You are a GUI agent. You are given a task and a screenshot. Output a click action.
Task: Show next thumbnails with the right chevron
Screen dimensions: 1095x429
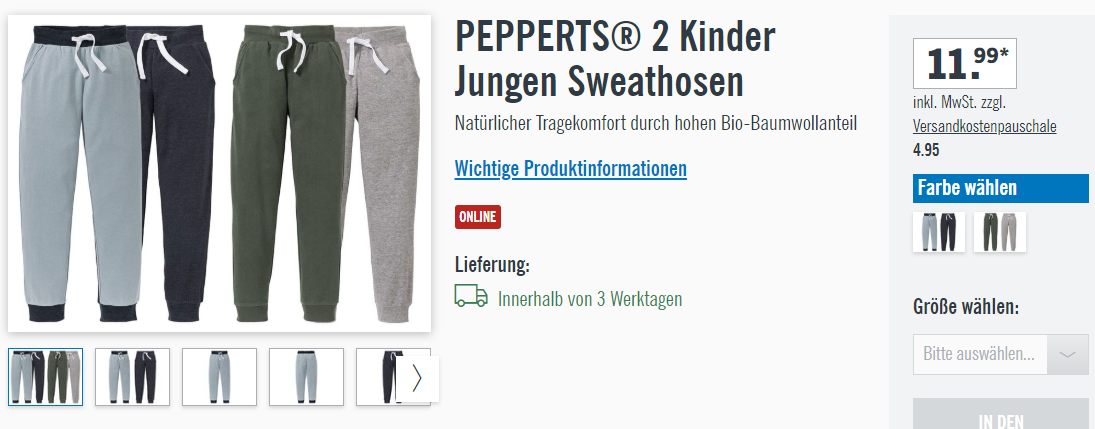pyautogui.click(x=417, y=378)
